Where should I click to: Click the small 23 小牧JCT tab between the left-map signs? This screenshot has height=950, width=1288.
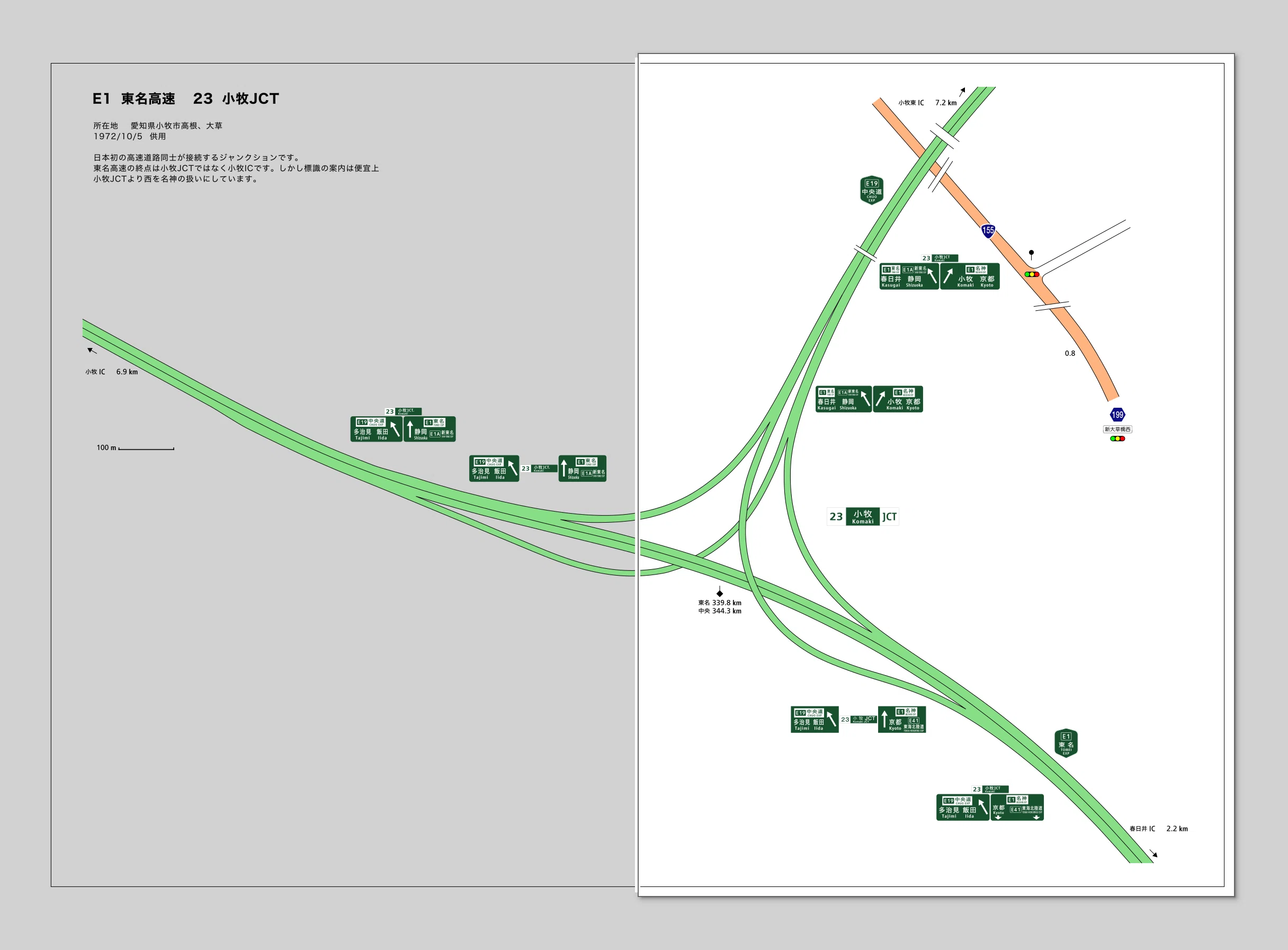(x=539, y=469)
